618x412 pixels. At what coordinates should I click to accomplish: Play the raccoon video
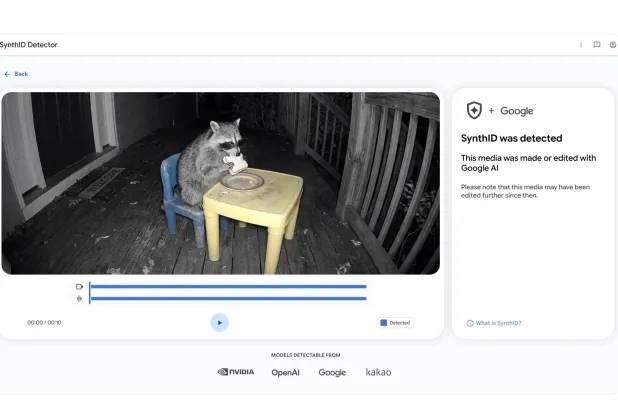tap(220, 323)
